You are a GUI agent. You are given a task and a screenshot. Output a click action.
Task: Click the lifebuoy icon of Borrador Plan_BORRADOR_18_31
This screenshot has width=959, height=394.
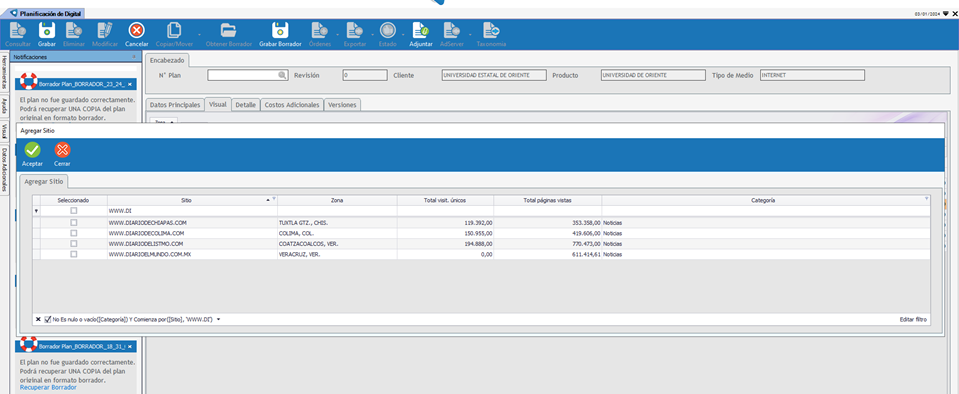point(28,344)
